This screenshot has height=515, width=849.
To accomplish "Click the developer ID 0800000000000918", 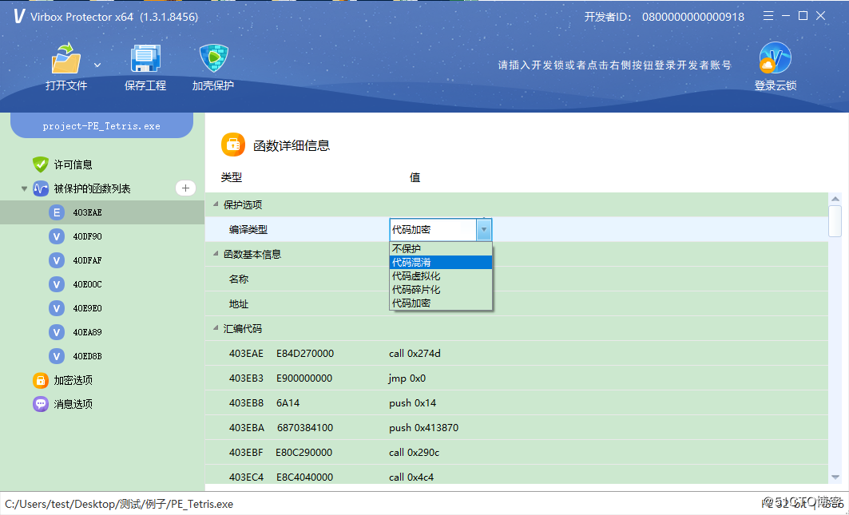I will pos(693,17).
